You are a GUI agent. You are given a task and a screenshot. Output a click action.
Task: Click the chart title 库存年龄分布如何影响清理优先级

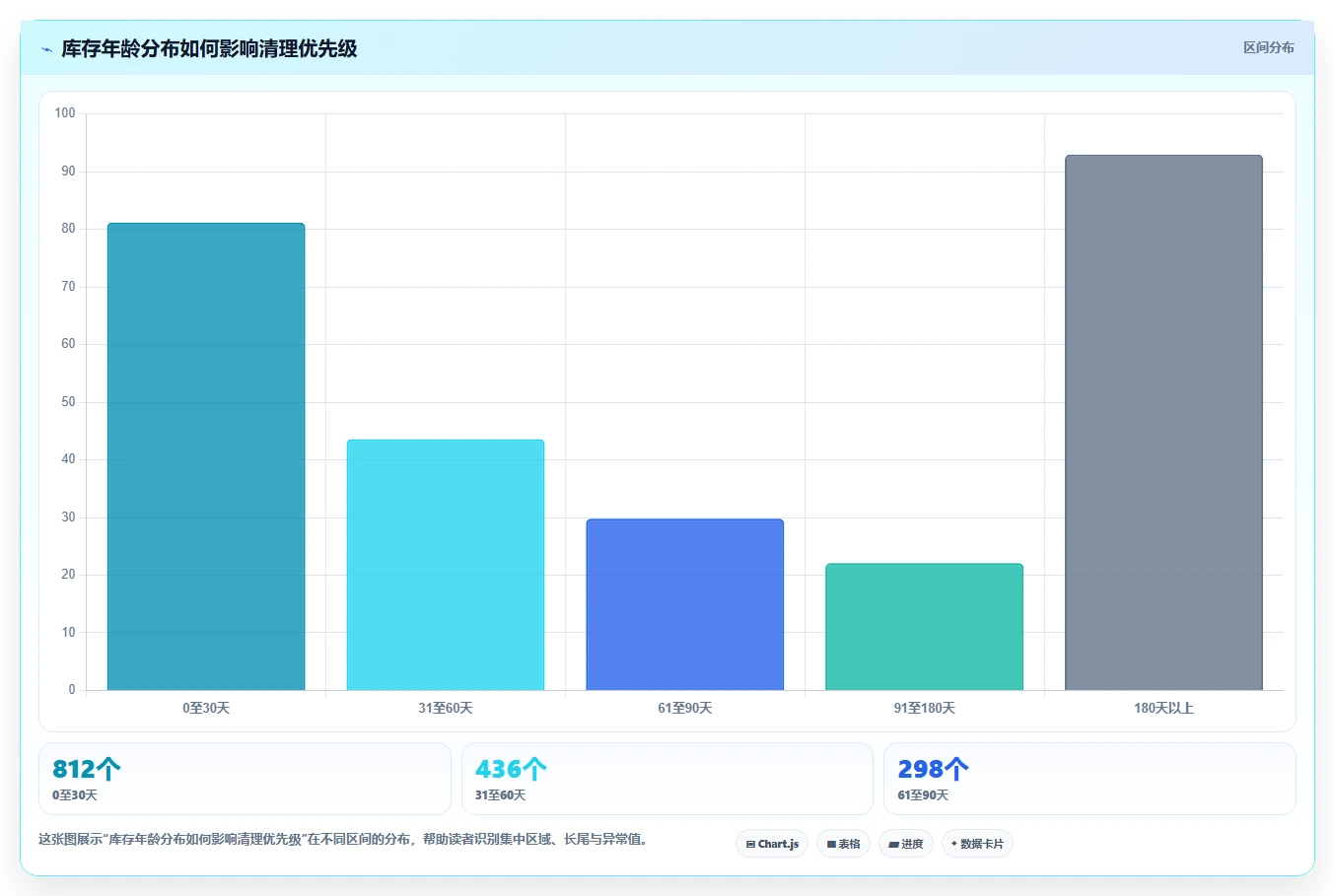[209, 48]
